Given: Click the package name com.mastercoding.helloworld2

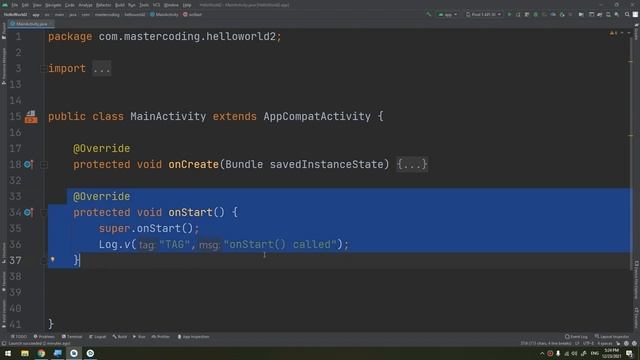Looking at the screenshot, I should (x=187, y=37).
